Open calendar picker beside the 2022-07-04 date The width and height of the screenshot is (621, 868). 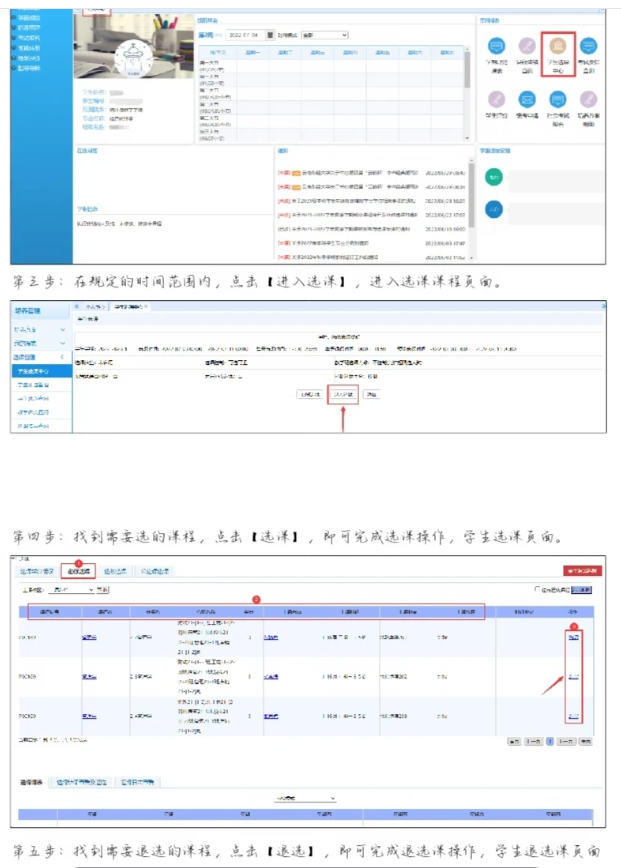point(270,35)
